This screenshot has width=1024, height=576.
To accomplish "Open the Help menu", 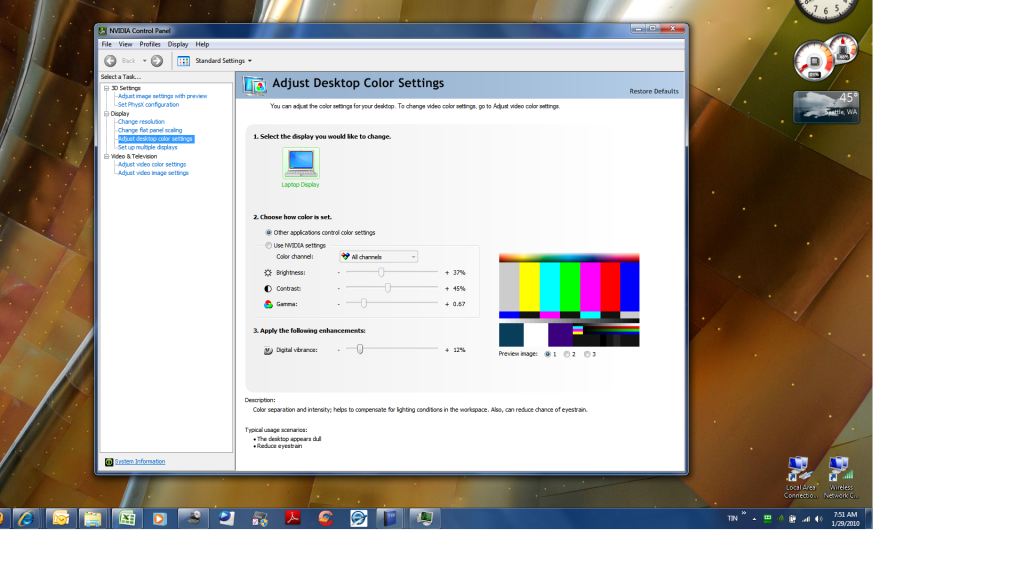I will tap(202, 44).
